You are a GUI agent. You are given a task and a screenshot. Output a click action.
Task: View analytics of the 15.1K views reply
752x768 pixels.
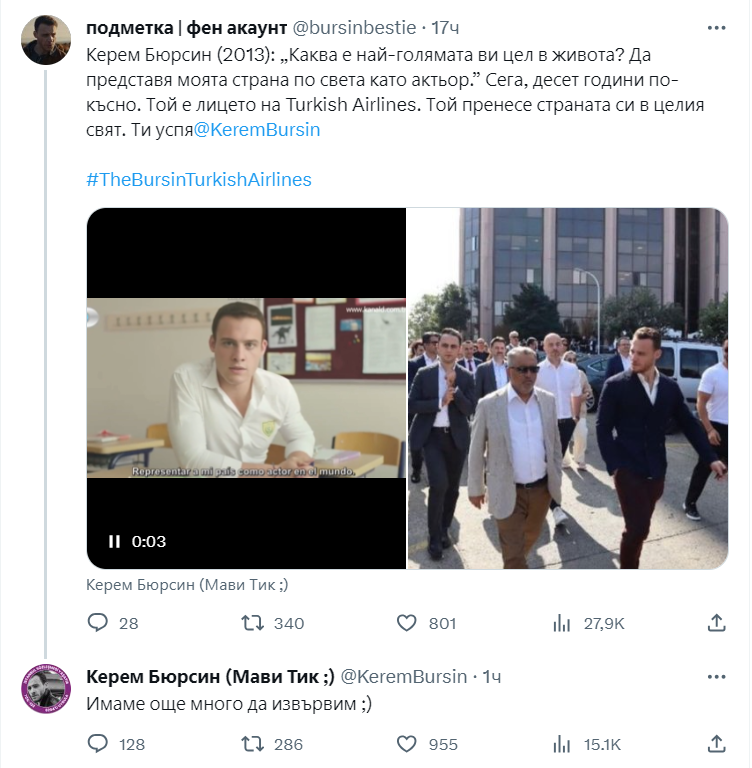(x=562, y=744)
